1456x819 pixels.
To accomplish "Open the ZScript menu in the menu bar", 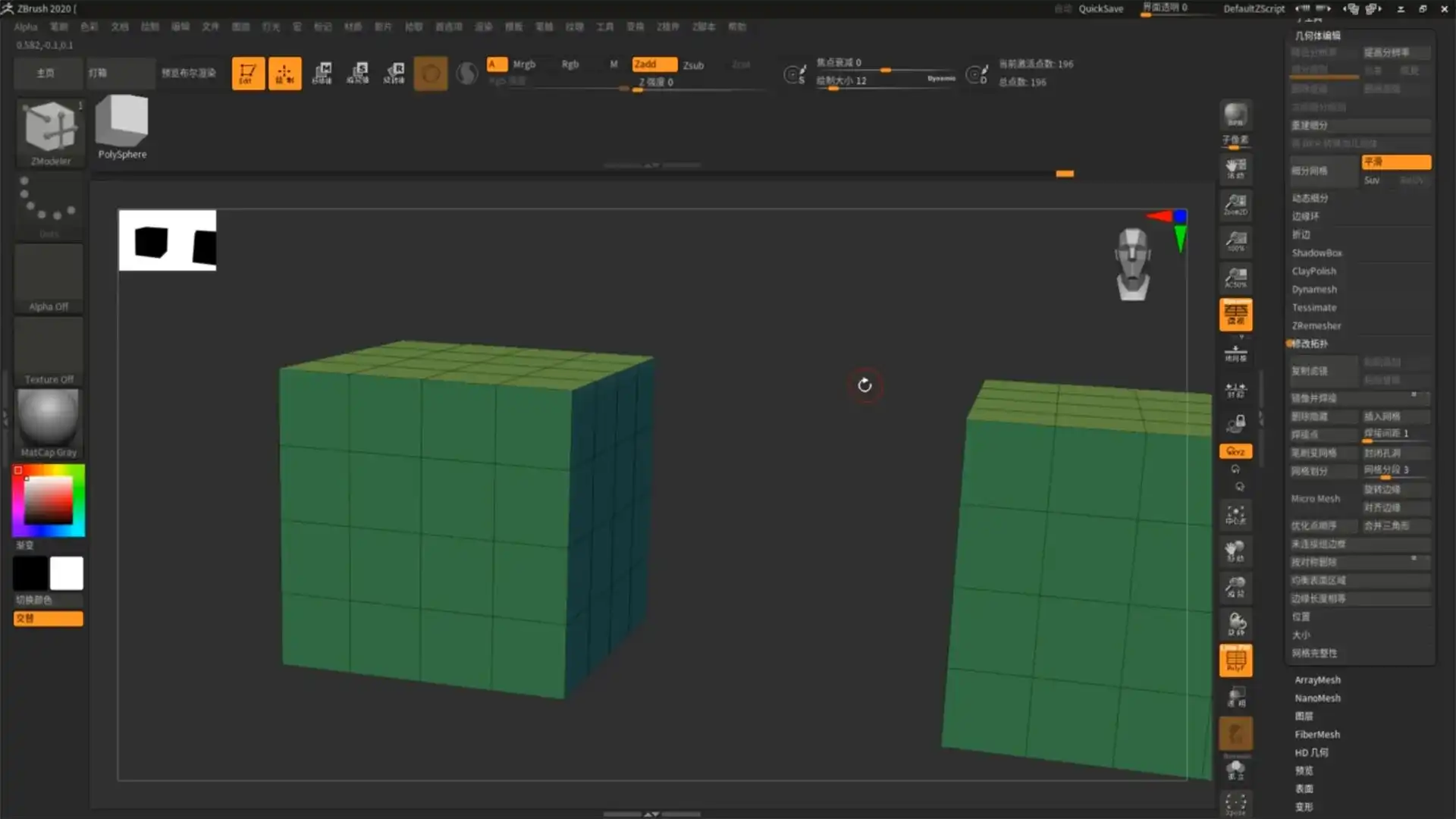I will coord(703,26).
